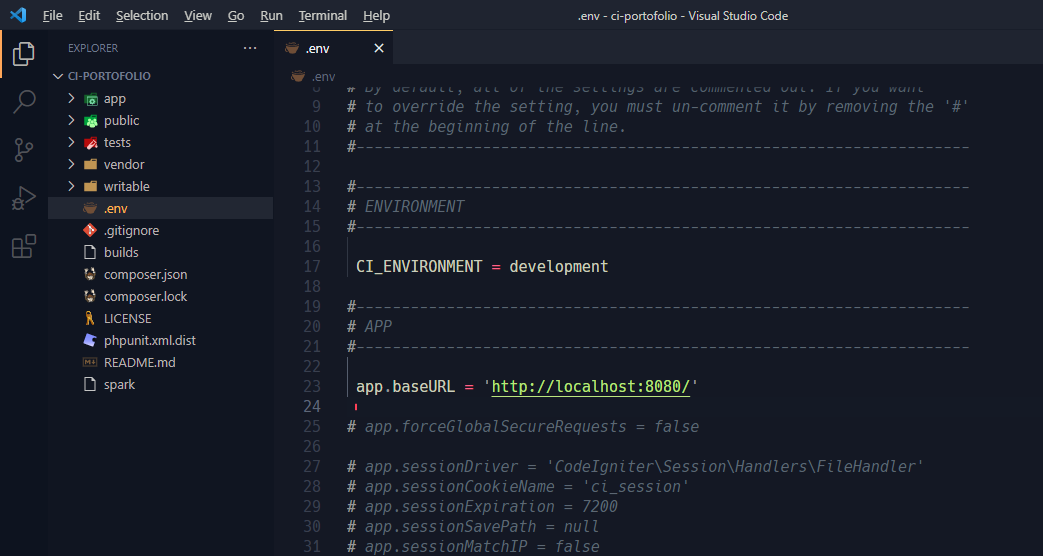This screenshot has width=1043, height=556.
Task: Close the .env editor tab
Action: tap(379, 48)
